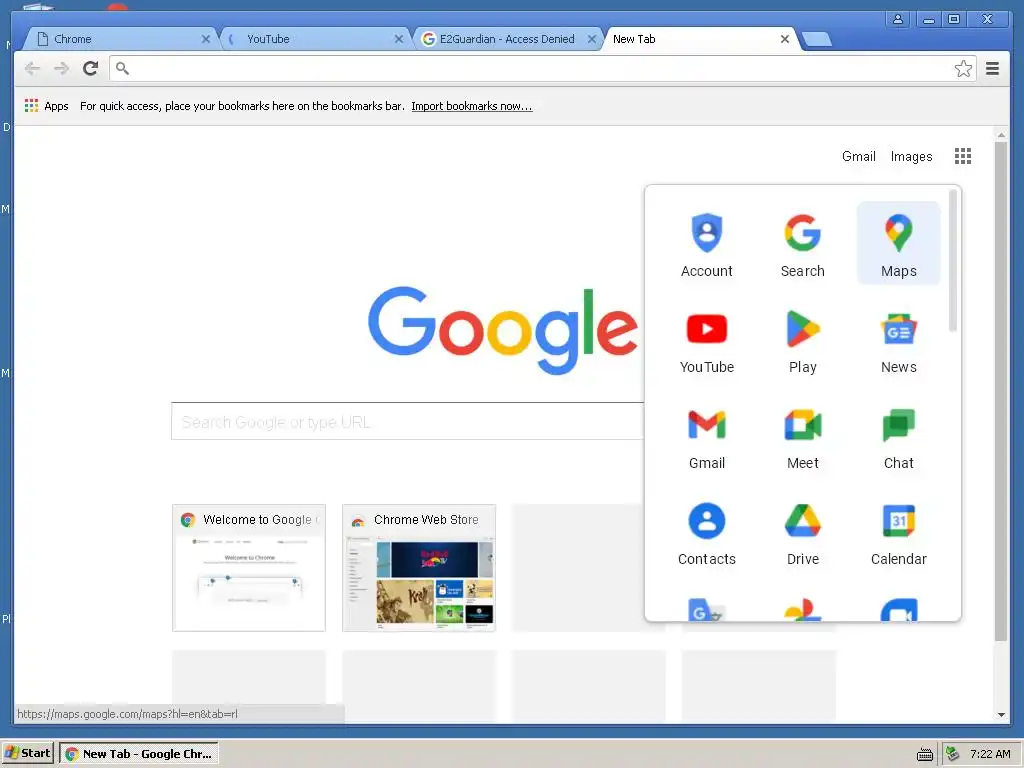Open Google Calendar app icon

point(899,532)
